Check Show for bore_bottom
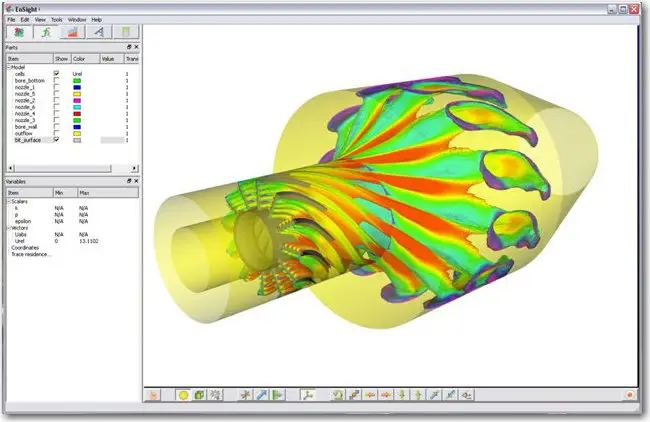Image resolution: width=650 pixels, height=422 pixels. 56,80
